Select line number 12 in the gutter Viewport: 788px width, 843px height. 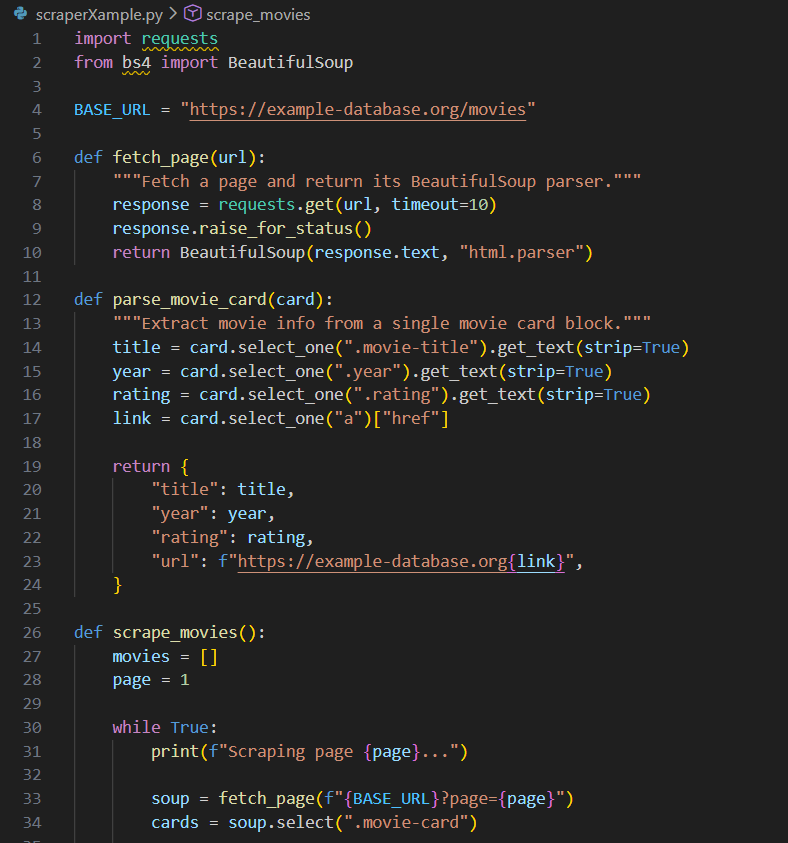(x=36, y=300)
